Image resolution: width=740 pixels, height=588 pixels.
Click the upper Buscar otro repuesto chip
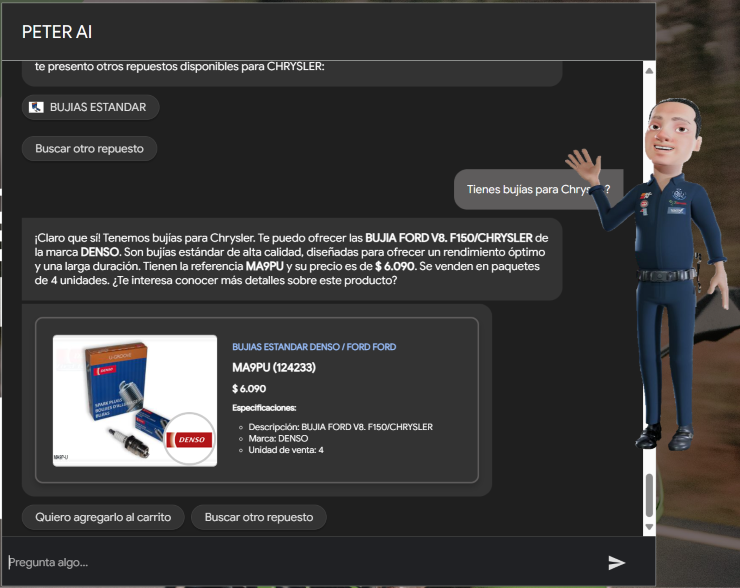click(89, 149)
